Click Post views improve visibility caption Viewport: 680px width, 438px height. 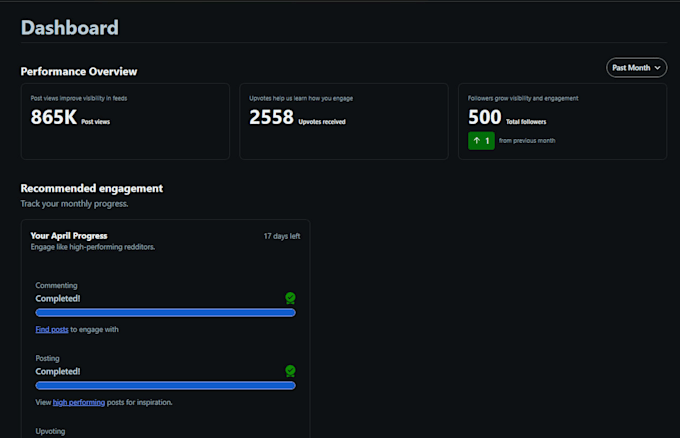pos(79,98)
